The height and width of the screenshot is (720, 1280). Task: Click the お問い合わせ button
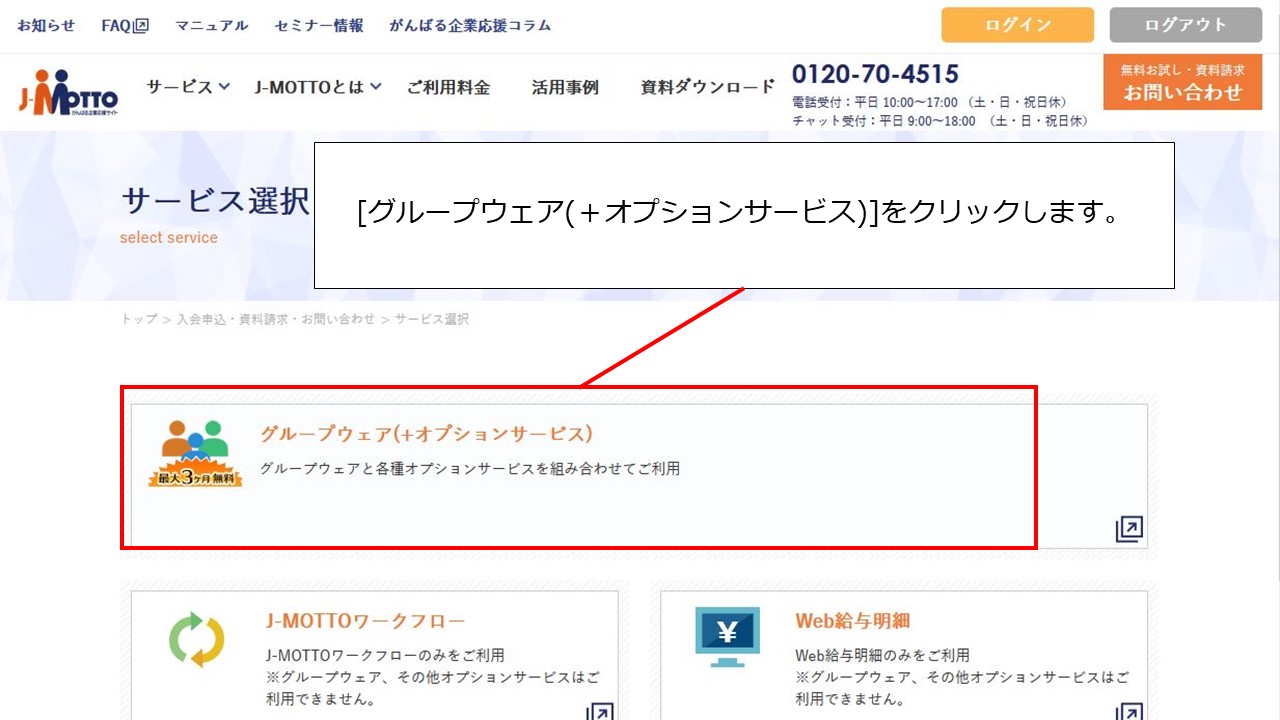(1183, 82)
